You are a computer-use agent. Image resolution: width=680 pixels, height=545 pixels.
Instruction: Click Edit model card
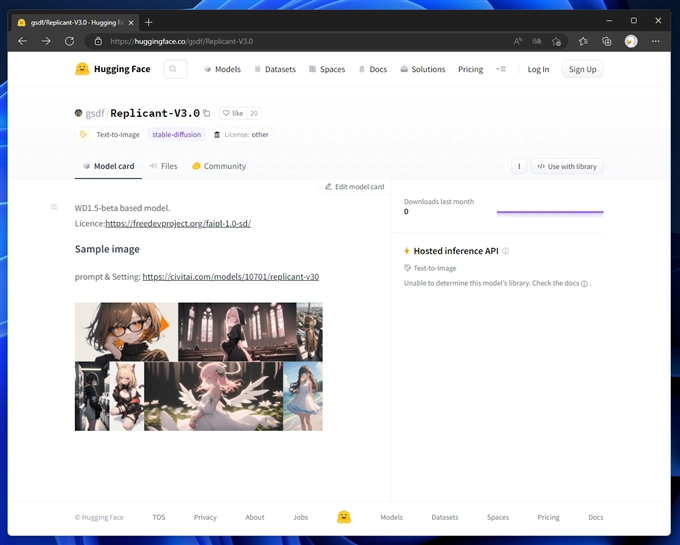355,186
